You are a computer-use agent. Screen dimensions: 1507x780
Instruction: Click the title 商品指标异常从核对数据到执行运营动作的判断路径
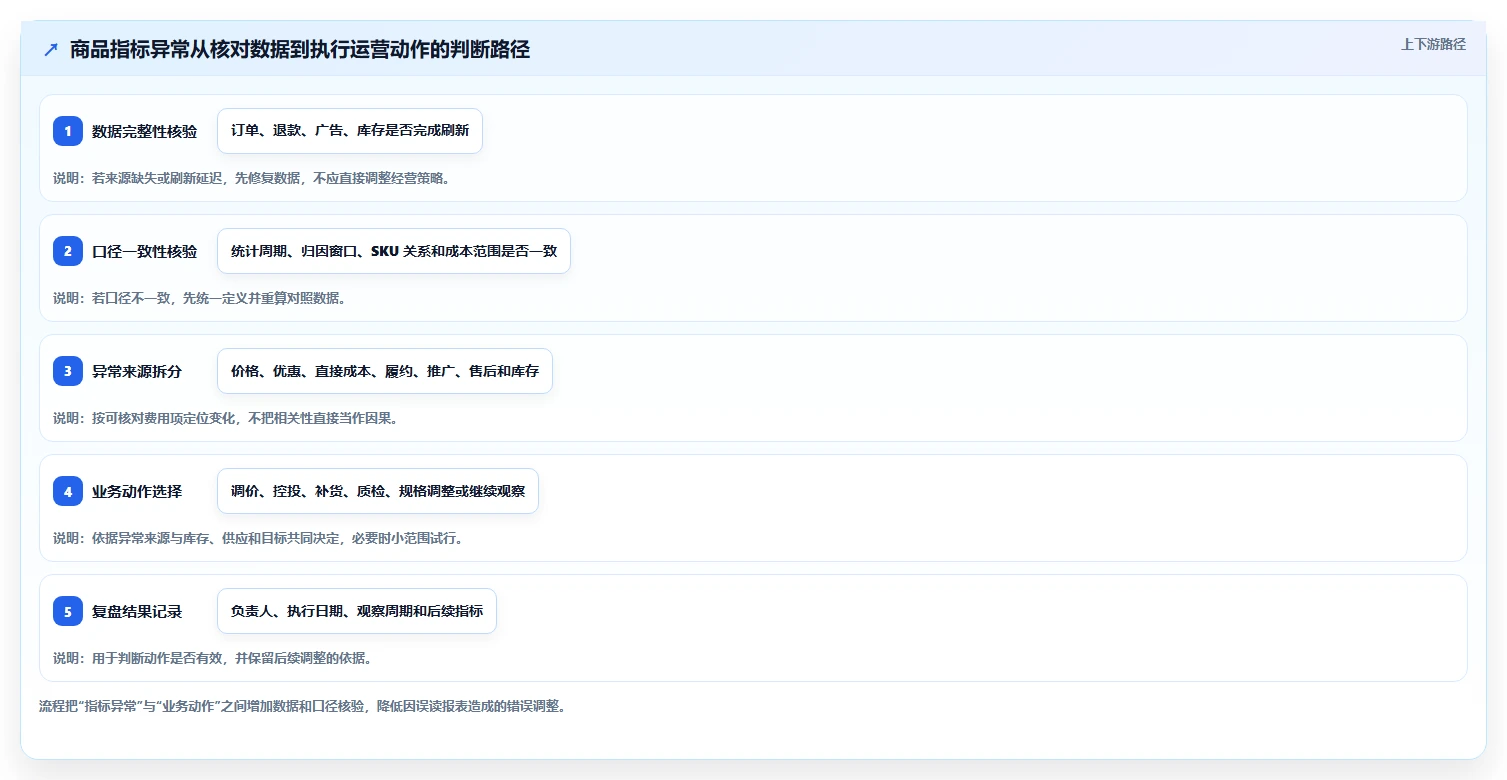point(300,50)
